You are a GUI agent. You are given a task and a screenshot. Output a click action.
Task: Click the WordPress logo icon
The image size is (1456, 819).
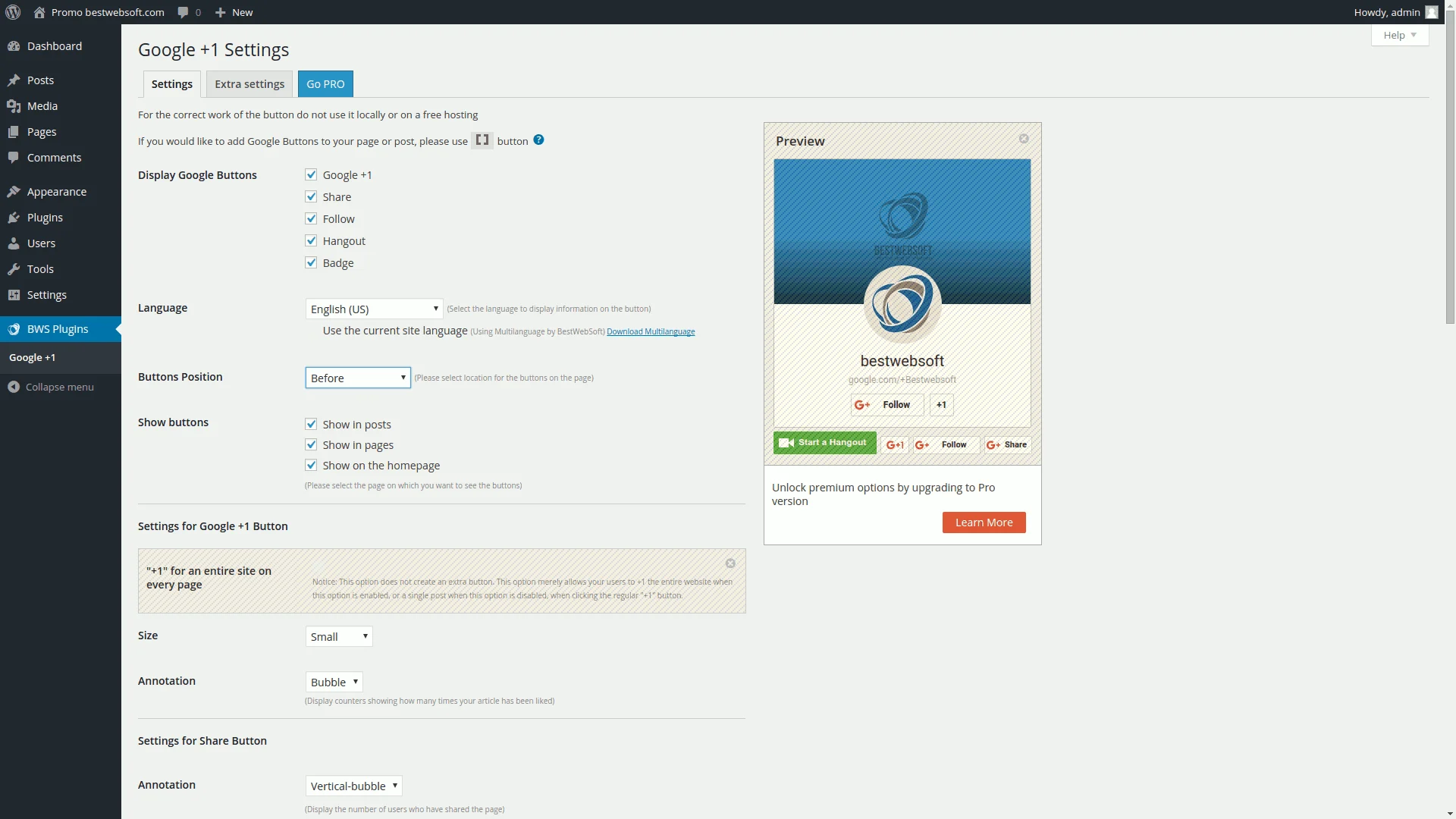[13, 12]
